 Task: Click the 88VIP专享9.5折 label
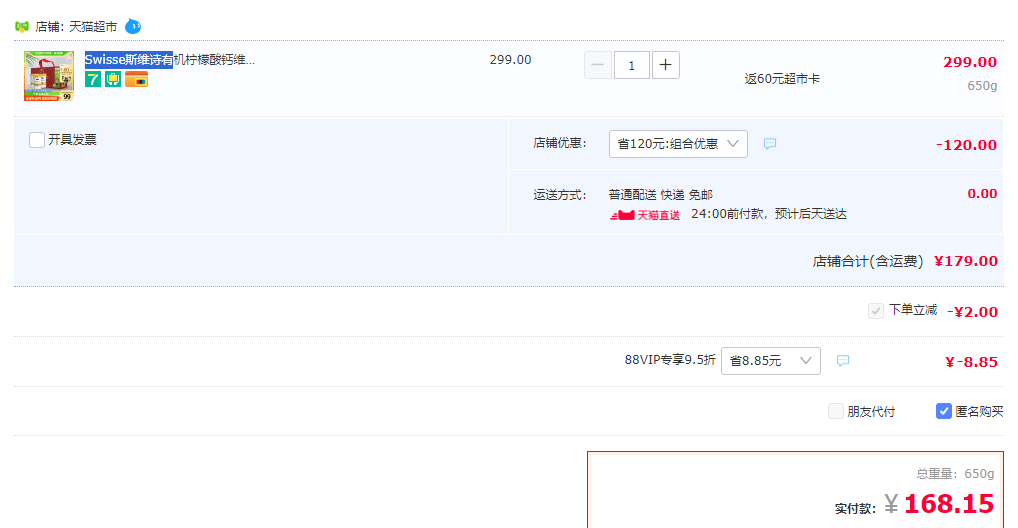pos(670,360)
